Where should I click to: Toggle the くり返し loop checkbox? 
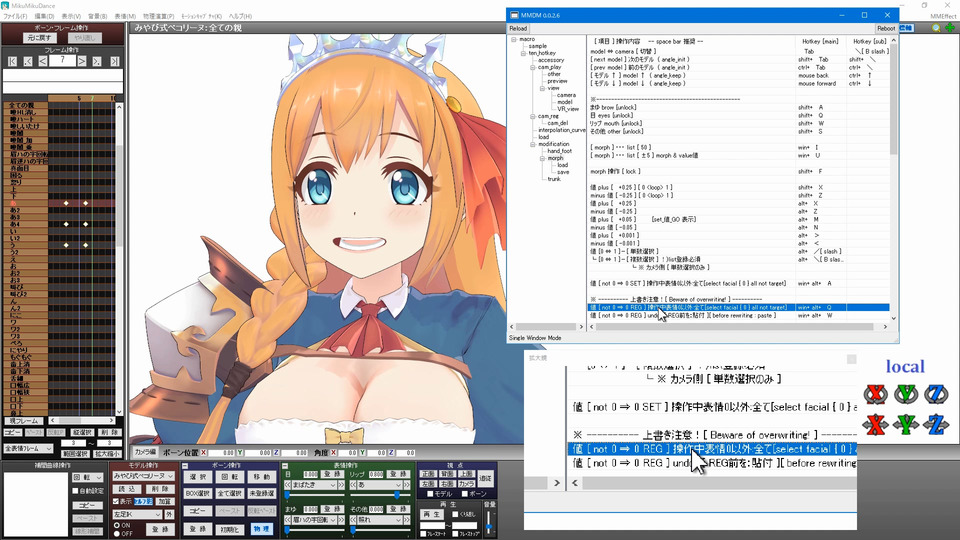click(x=455, y=514)
